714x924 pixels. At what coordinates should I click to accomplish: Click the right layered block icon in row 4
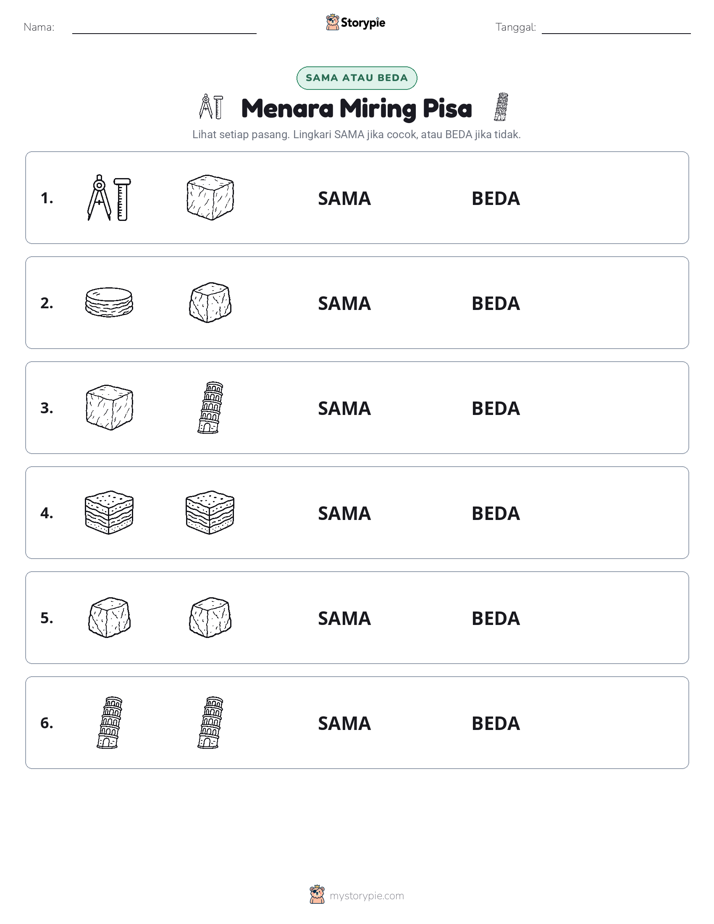click(210, 513)
